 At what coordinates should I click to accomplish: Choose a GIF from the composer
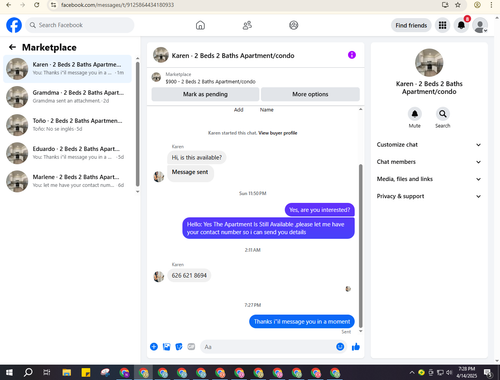click(x=191, y=347)
